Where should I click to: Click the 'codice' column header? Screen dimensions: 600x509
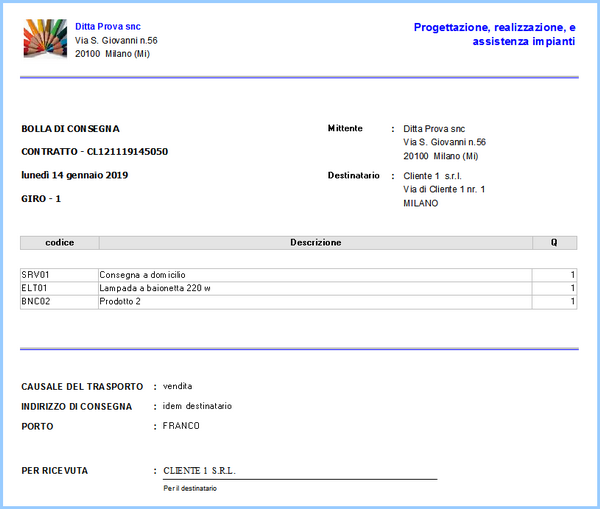tap(60, 243)
